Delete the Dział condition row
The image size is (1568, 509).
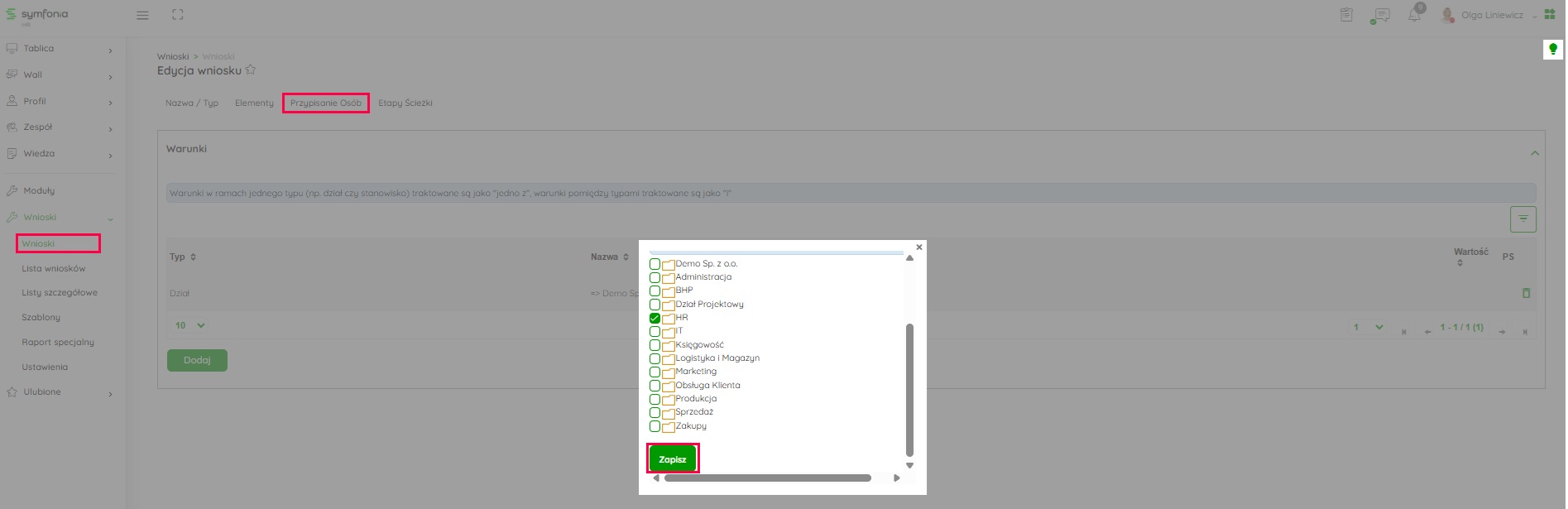(x=1526, y=293)
